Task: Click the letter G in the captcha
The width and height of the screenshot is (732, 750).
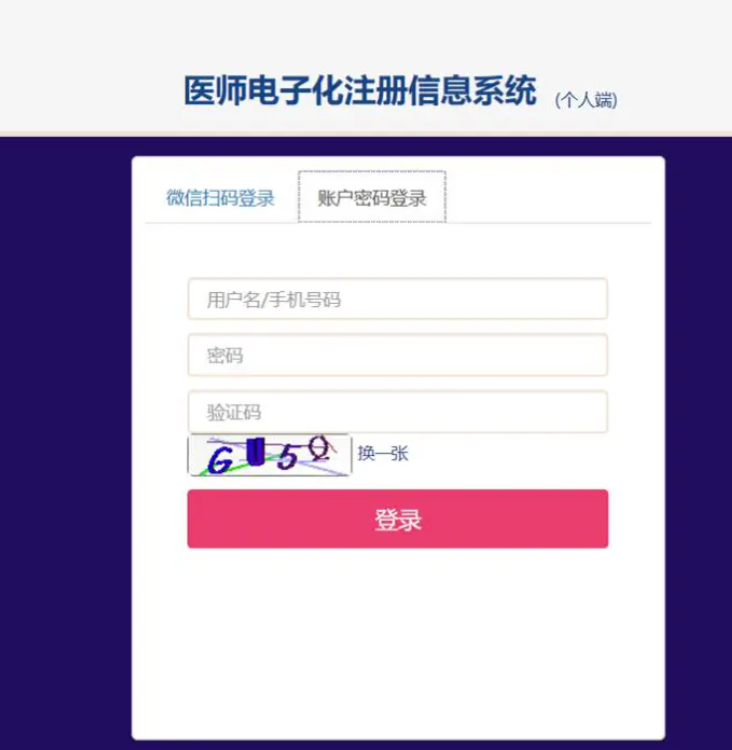Action: (220, 461)
